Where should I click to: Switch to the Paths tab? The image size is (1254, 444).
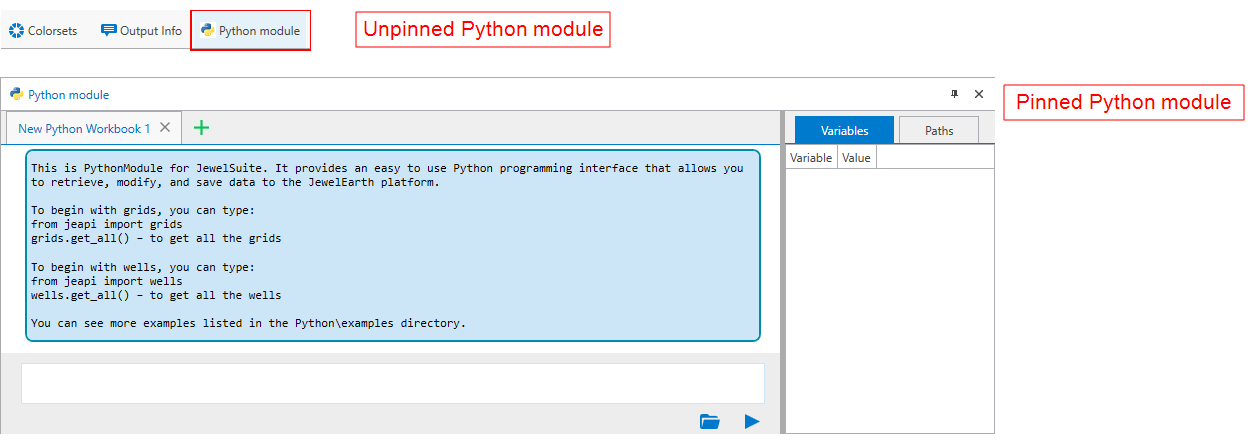tap(939, 130)
